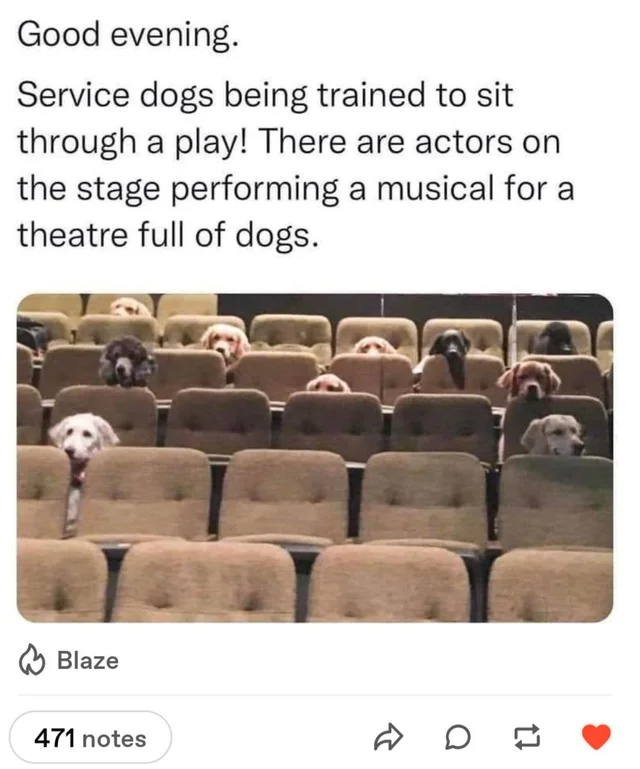Click the dog in the top-left back row
Viewport: 640px width, 769px height.
coord(129,307)
